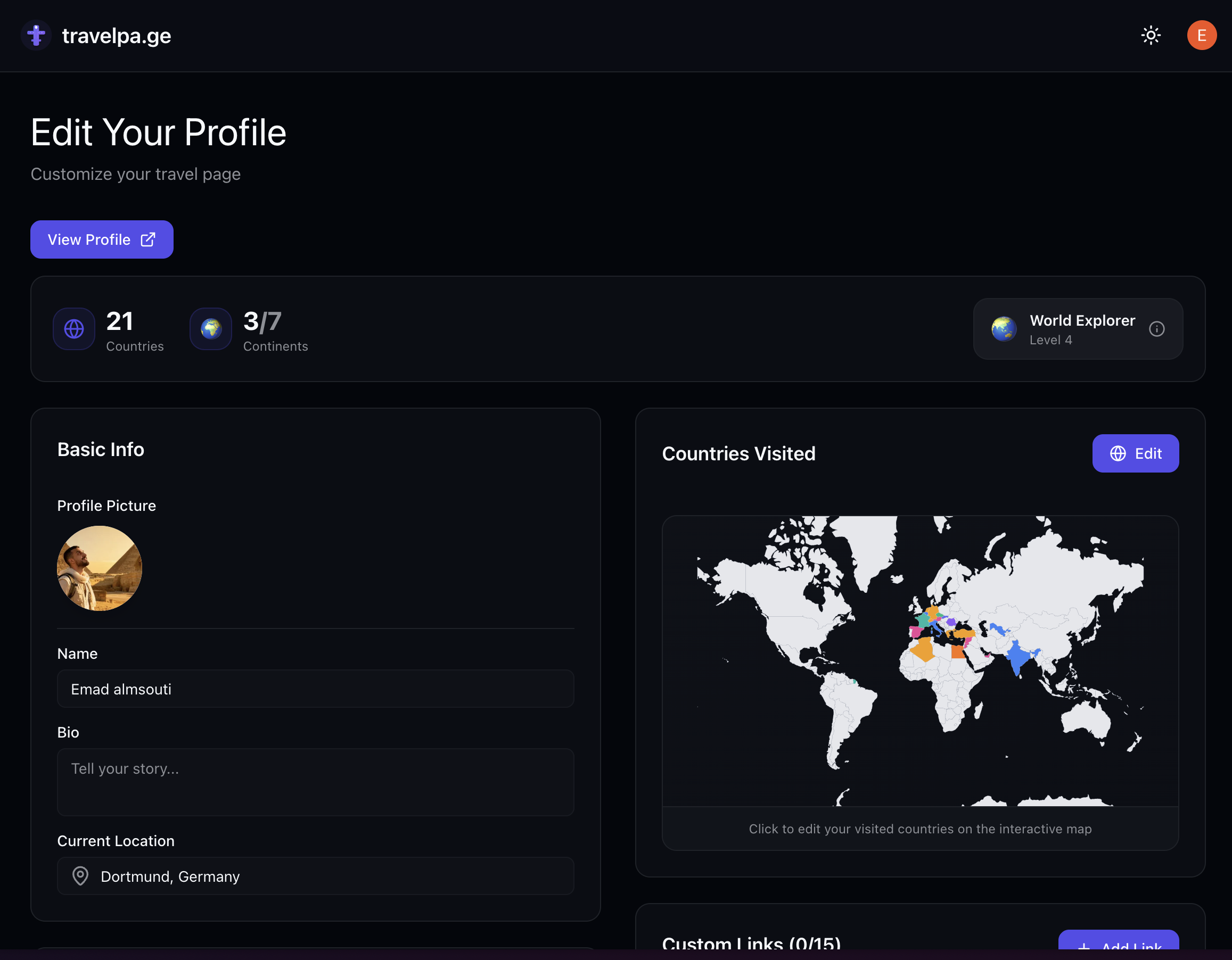Click the World Explorer earth badge icon
Screen dimensions: 1232x960
pos(1004,329)
